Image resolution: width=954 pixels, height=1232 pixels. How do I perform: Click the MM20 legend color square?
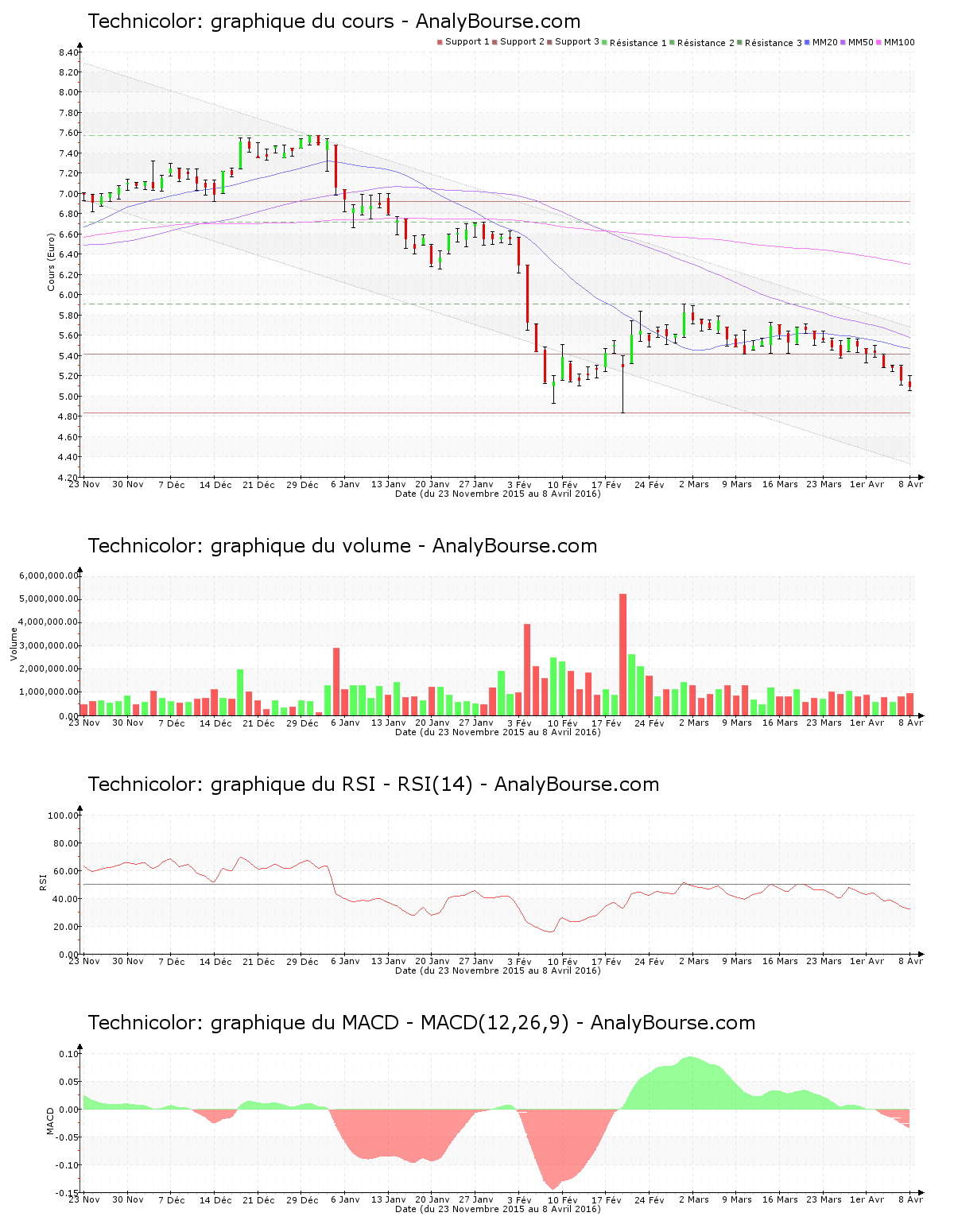(x=808, y=42)
